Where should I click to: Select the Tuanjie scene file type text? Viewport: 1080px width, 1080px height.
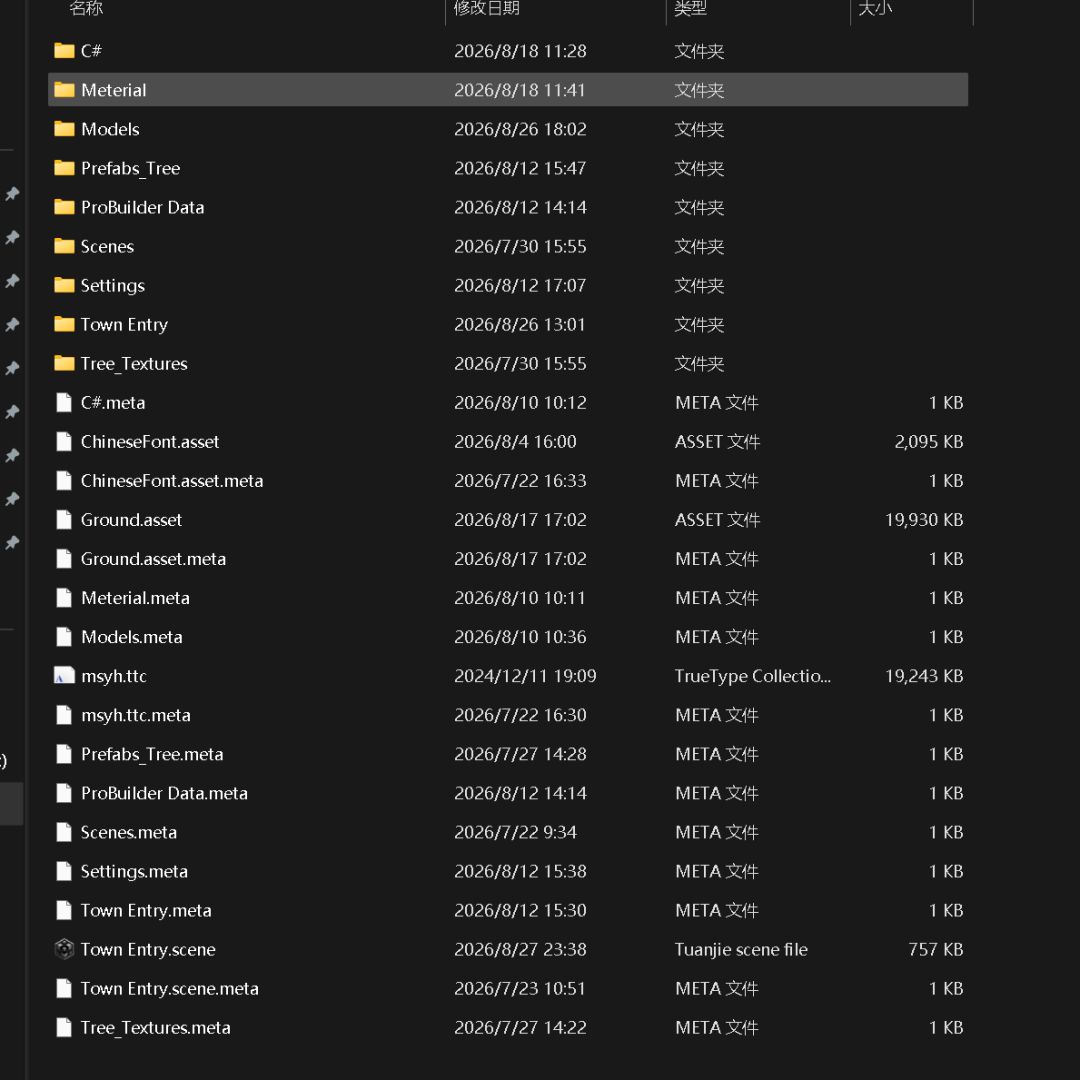[x=741, y=949]
